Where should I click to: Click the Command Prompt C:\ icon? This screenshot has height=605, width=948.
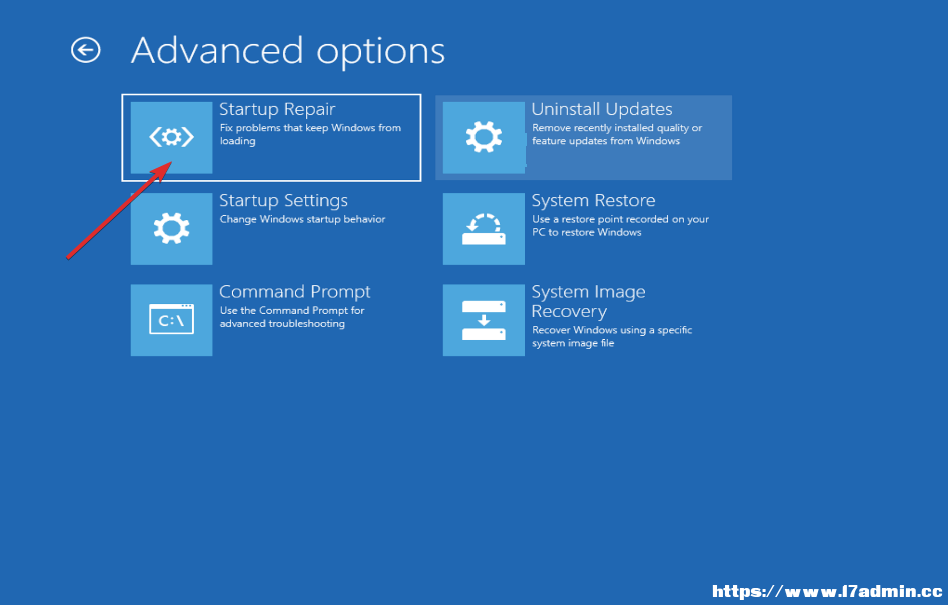click(x=172, y=320)
